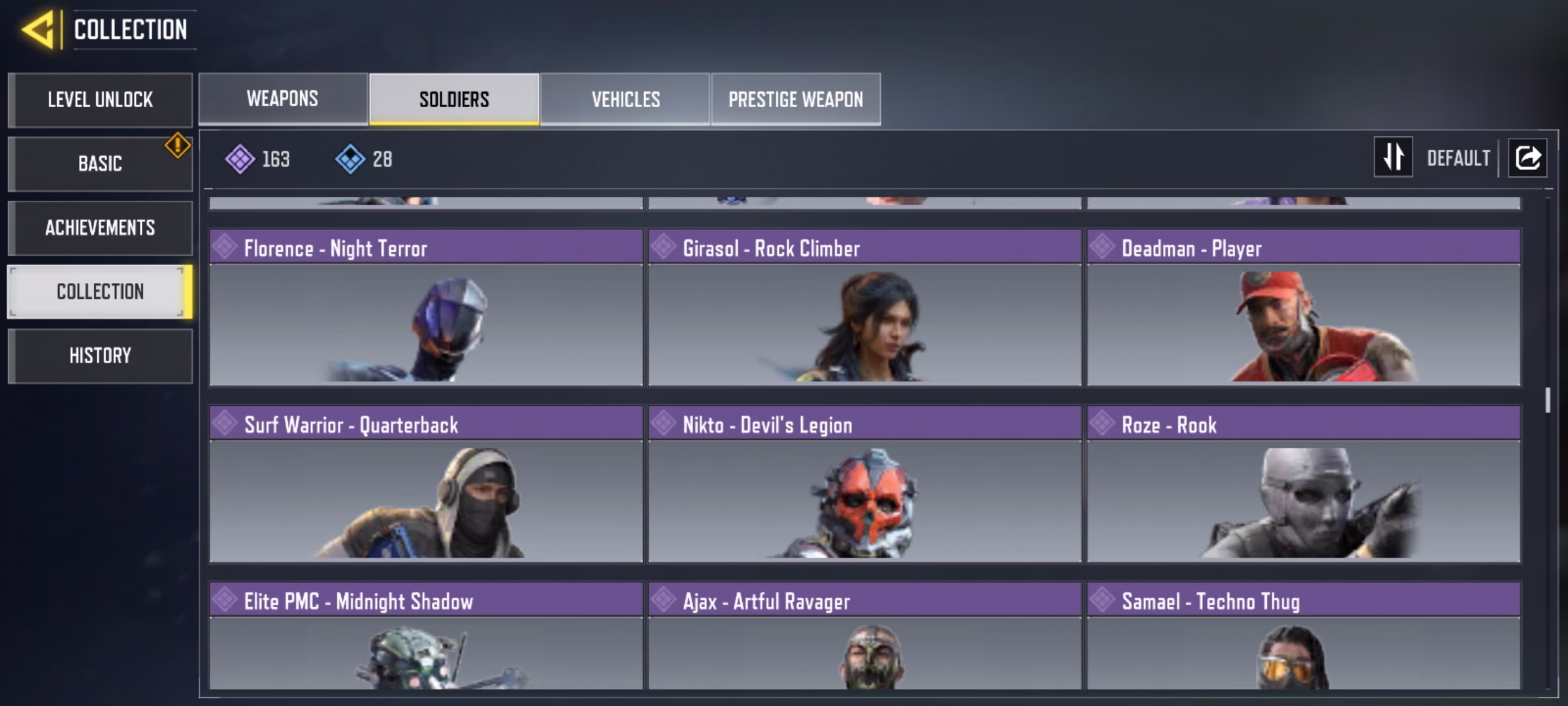Image resolution: width=1568 pixels, height=706 pixels.
Task: Click the blue rare diamond icon
Action: tap(350, 159)
